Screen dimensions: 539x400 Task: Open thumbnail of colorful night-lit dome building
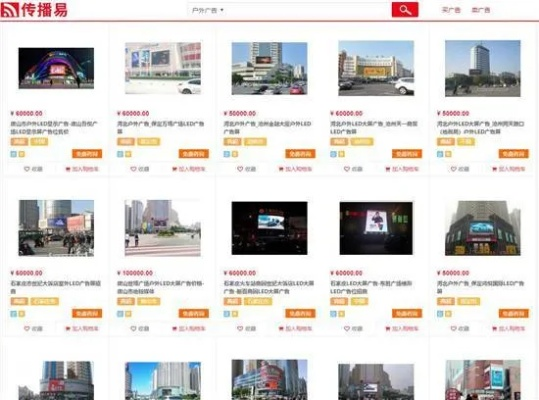[x=56, y=68]
